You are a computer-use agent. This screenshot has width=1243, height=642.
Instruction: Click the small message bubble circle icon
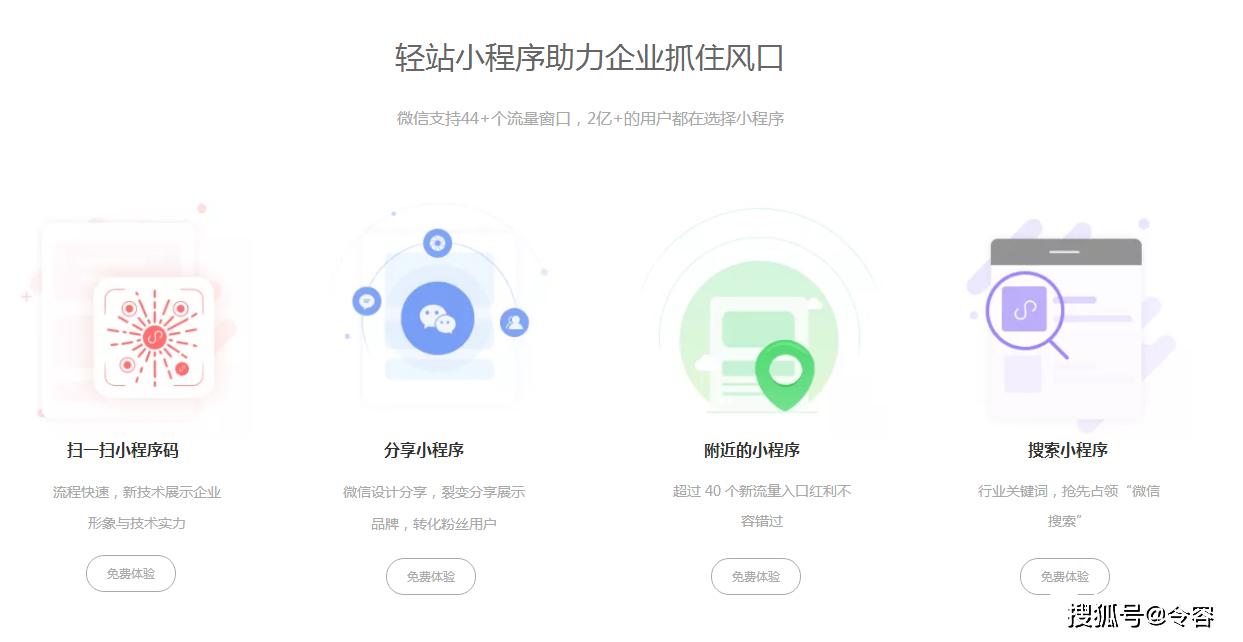coord(367,300)
